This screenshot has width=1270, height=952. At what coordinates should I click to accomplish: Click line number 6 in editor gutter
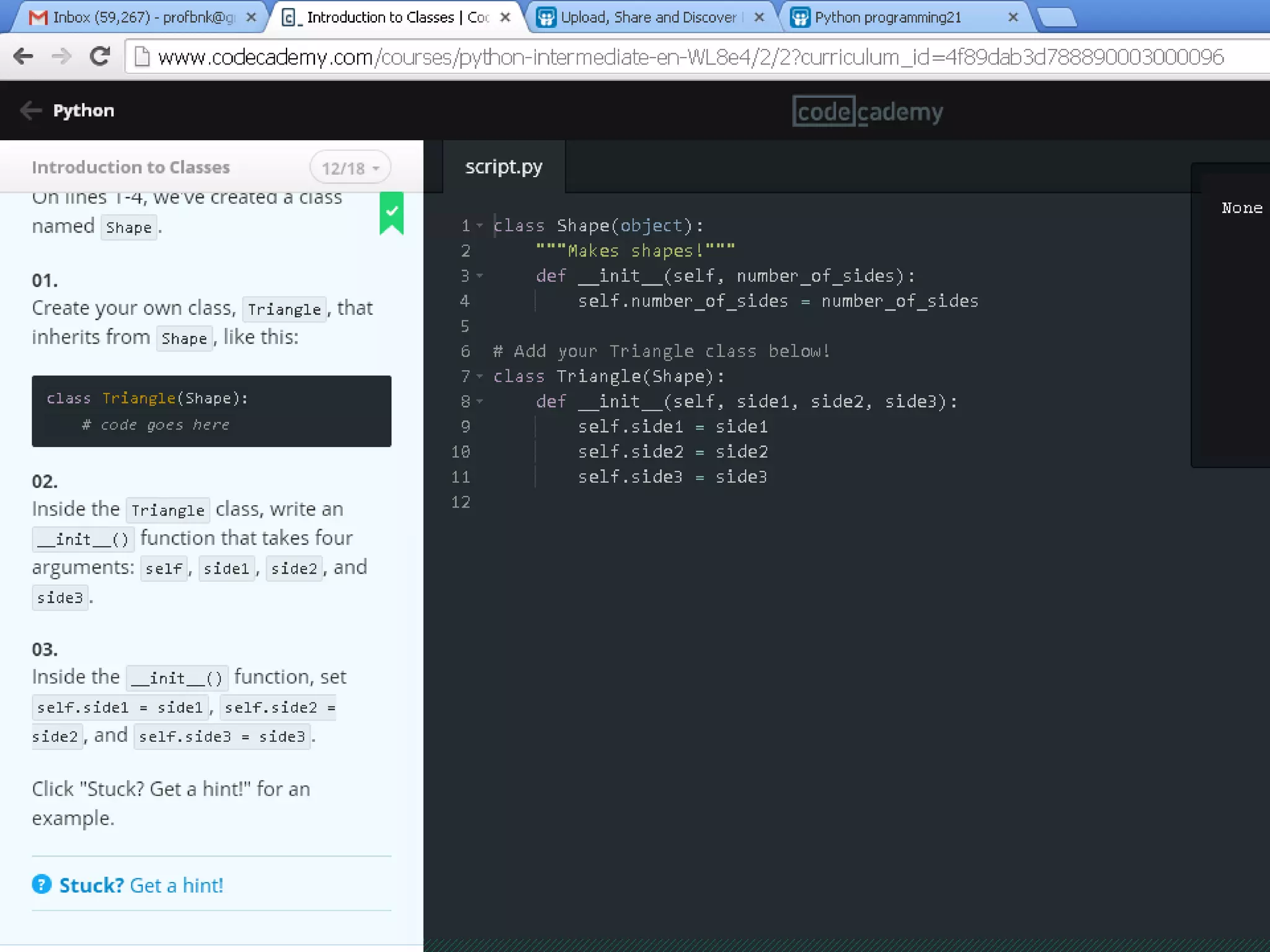[x=465, y=351]
